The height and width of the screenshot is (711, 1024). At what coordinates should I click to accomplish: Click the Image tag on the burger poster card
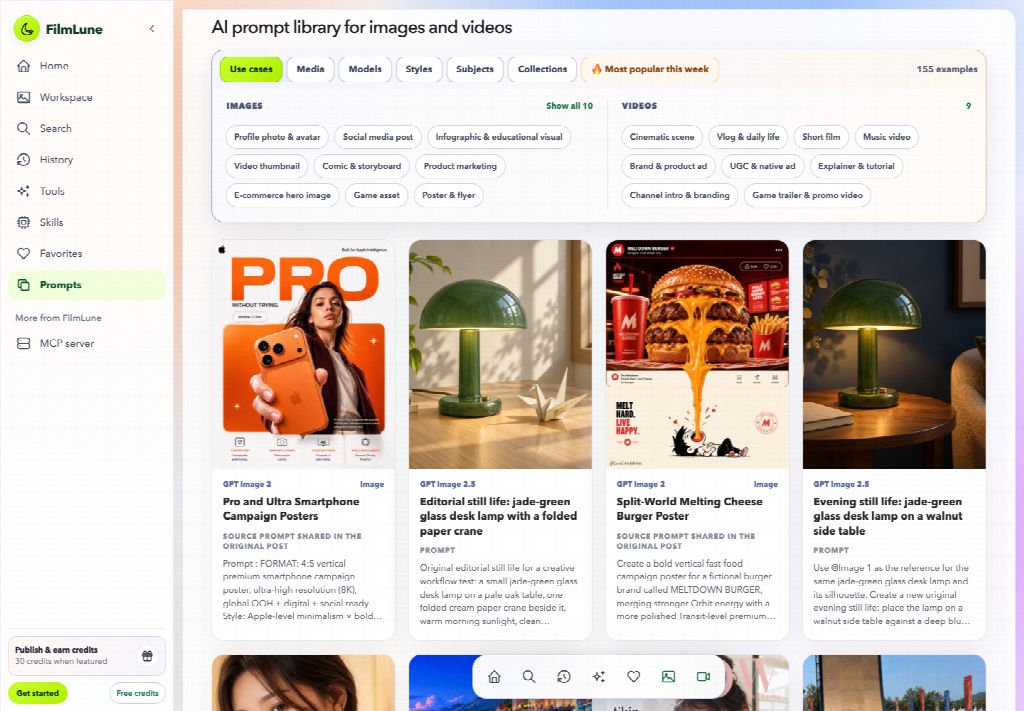point(765,484)
